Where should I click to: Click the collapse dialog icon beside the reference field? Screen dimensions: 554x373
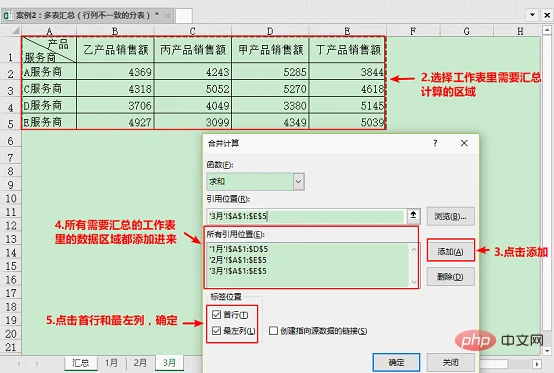pos(413,215)
